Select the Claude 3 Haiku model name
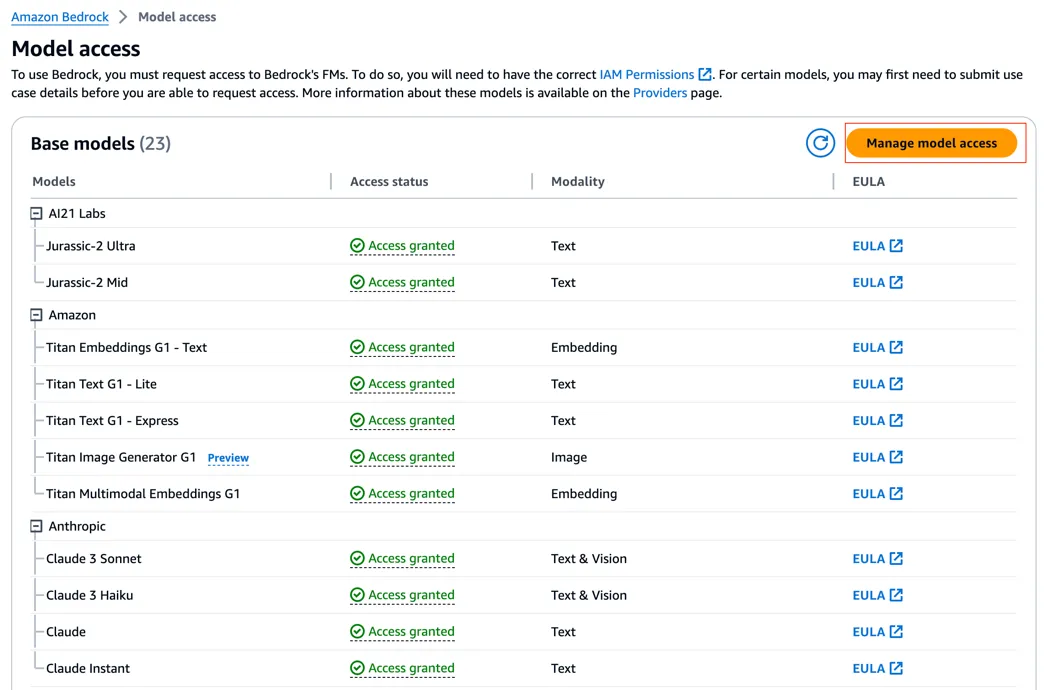1045x690 pixels. pos(89,595)
